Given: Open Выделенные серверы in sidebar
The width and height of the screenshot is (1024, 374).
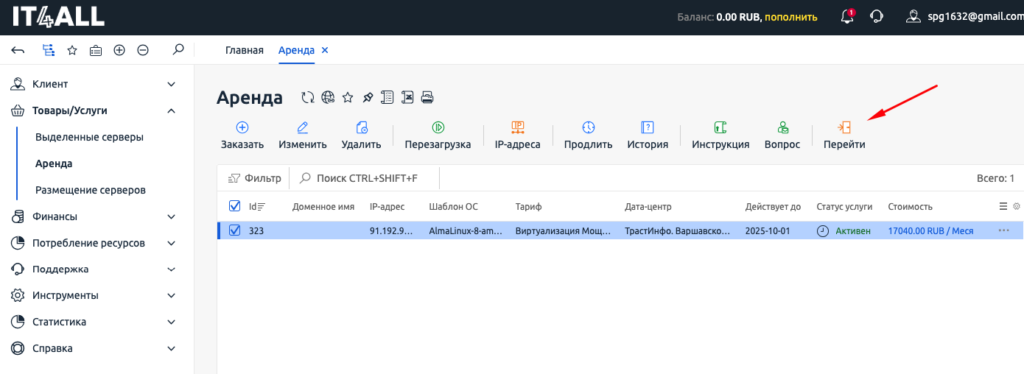Looking at the screenshot, I should 89,137.
